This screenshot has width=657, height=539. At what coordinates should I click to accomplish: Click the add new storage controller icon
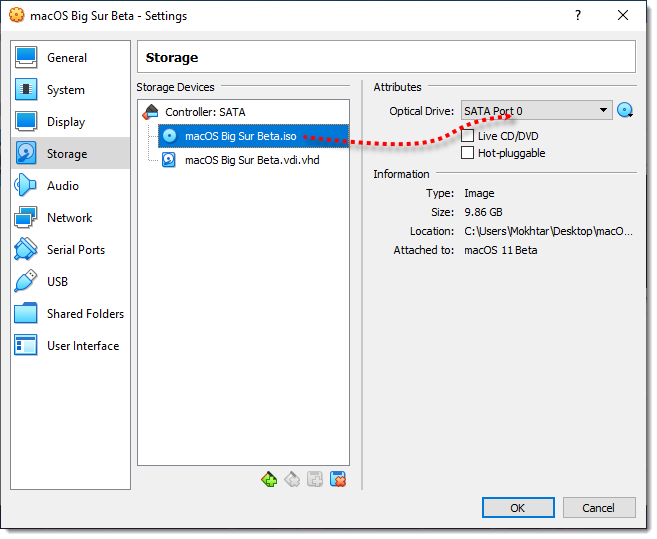pos(269,479)
